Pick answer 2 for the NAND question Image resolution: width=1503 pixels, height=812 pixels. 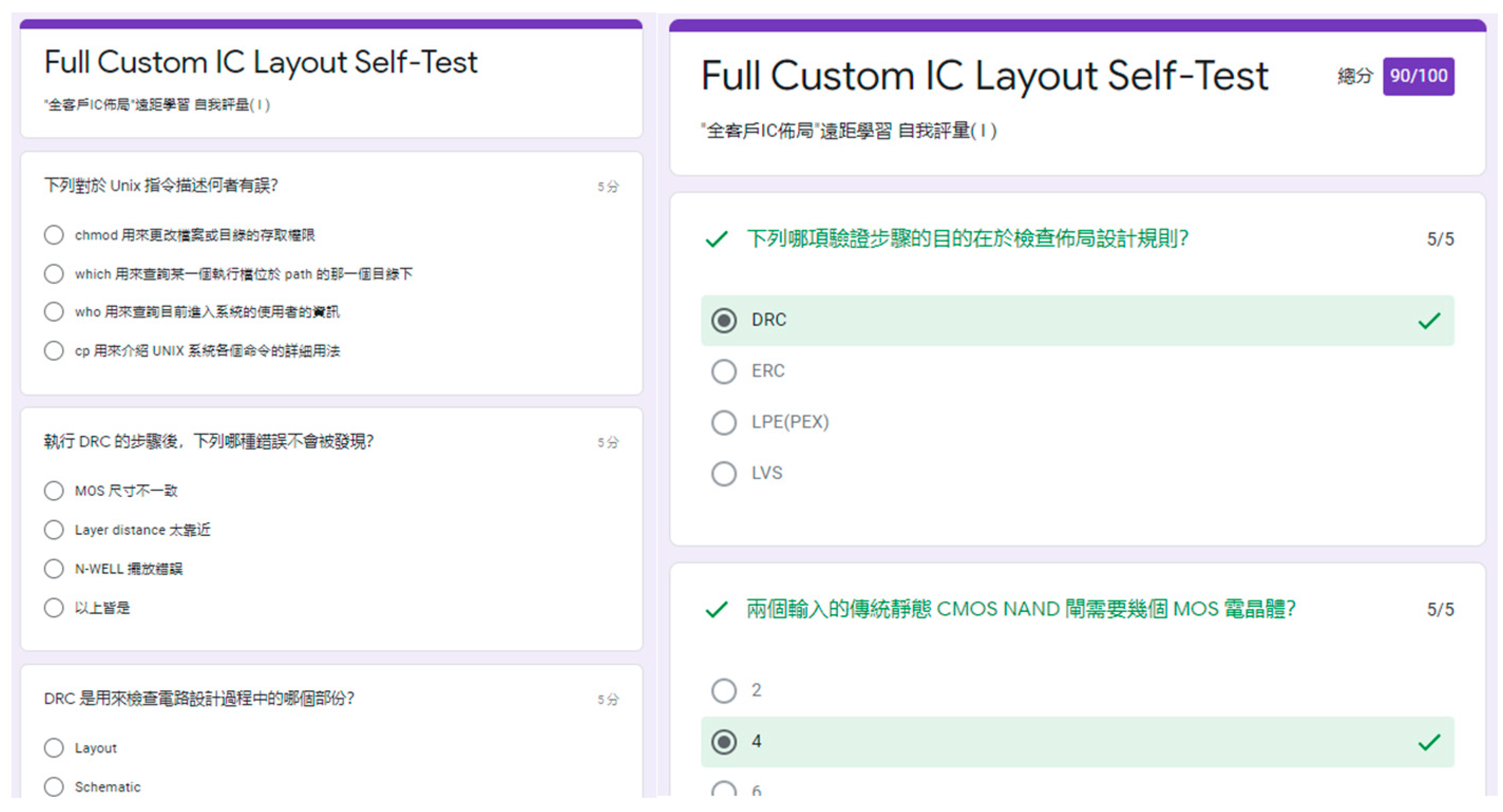point(724,691)
